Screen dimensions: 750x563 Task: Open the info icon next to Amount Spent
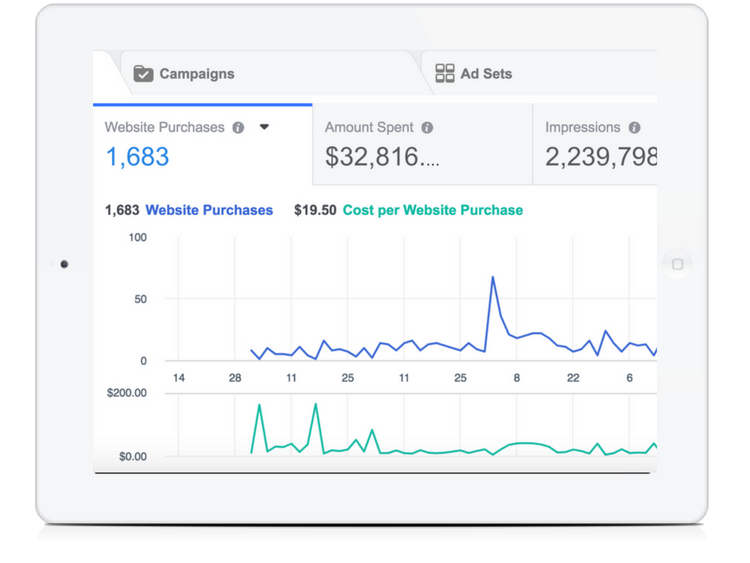tap(427, 128)
